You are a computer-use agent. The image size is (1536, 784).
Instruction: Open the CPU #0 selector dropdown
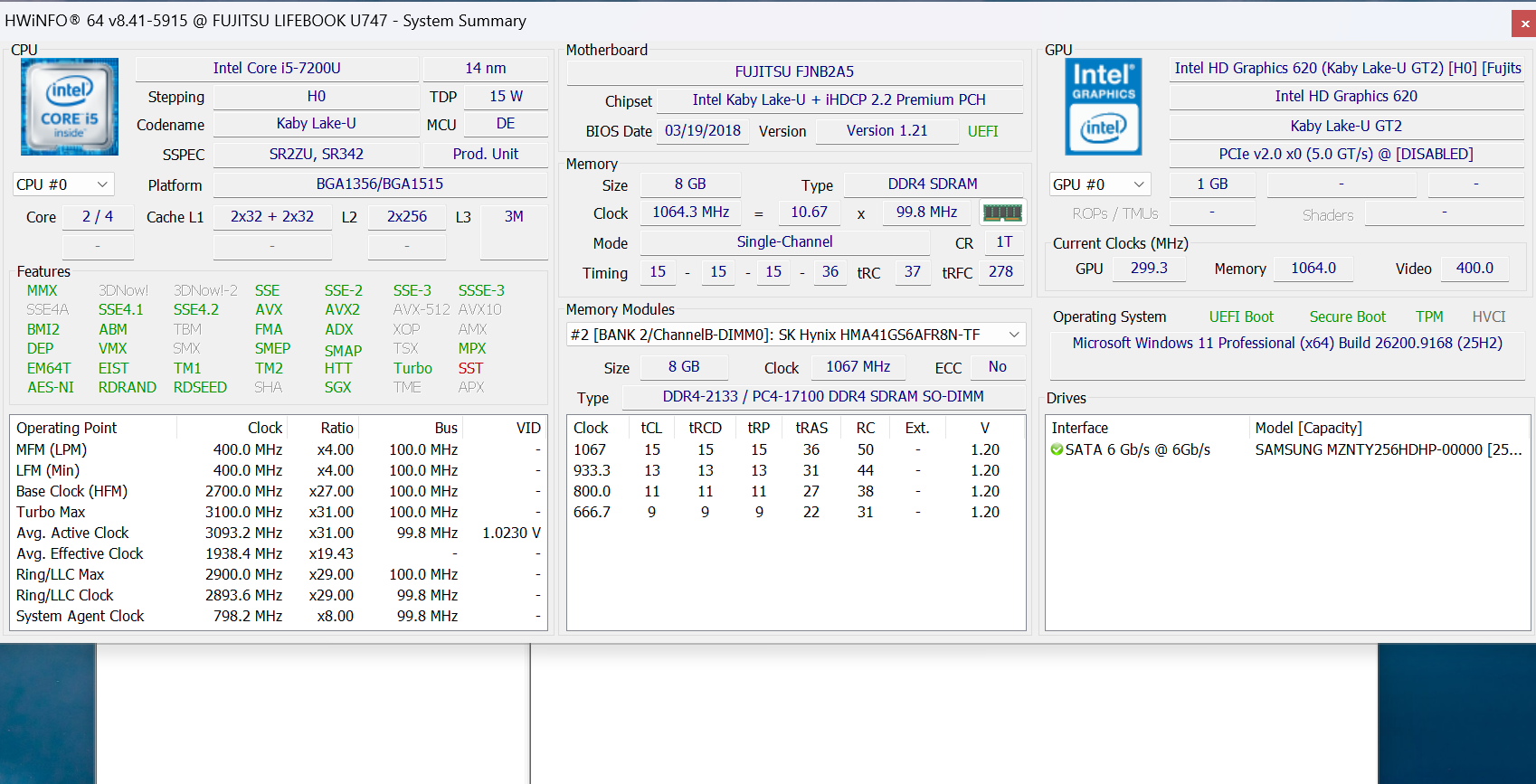pyautogui.click(x=63, y=184)
